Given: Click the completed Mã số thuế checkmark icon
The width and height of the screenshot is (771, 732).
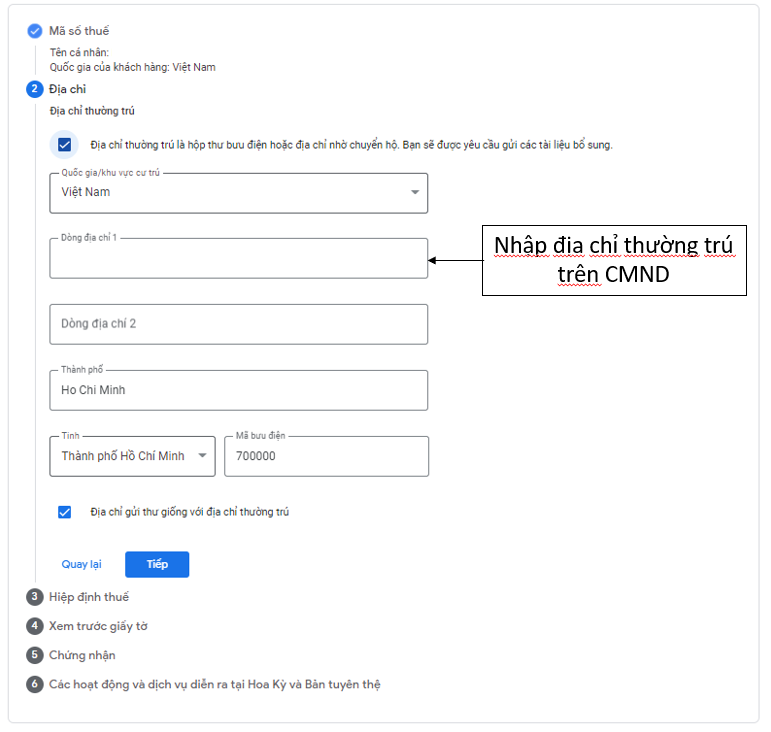Looking at the screenshot, I should (35, 31).
